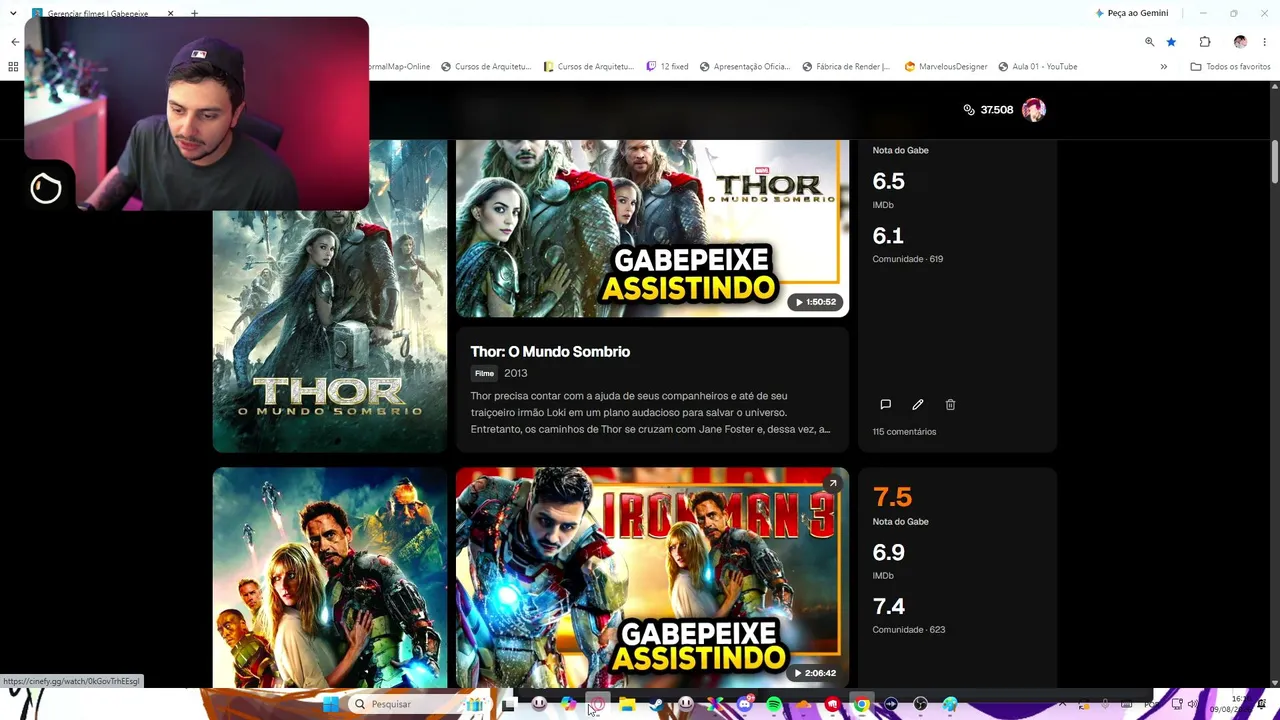Open the browser Extensions puzzle icon

[x=1205, y=42]
